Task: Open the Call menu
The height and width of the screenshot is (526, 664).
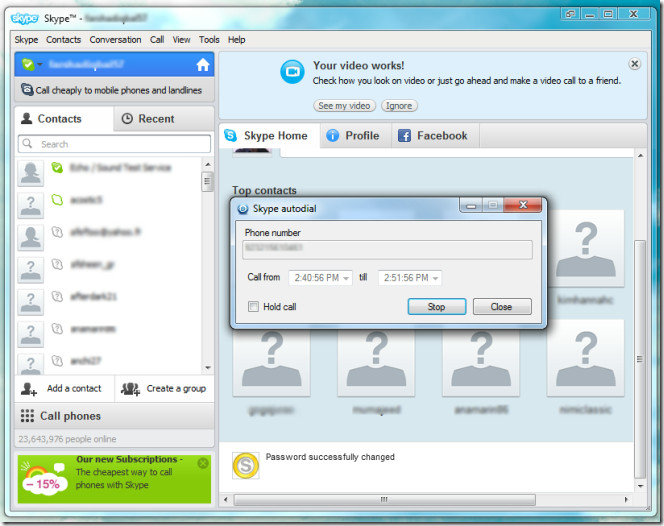Action: click(x=157, y=40)
